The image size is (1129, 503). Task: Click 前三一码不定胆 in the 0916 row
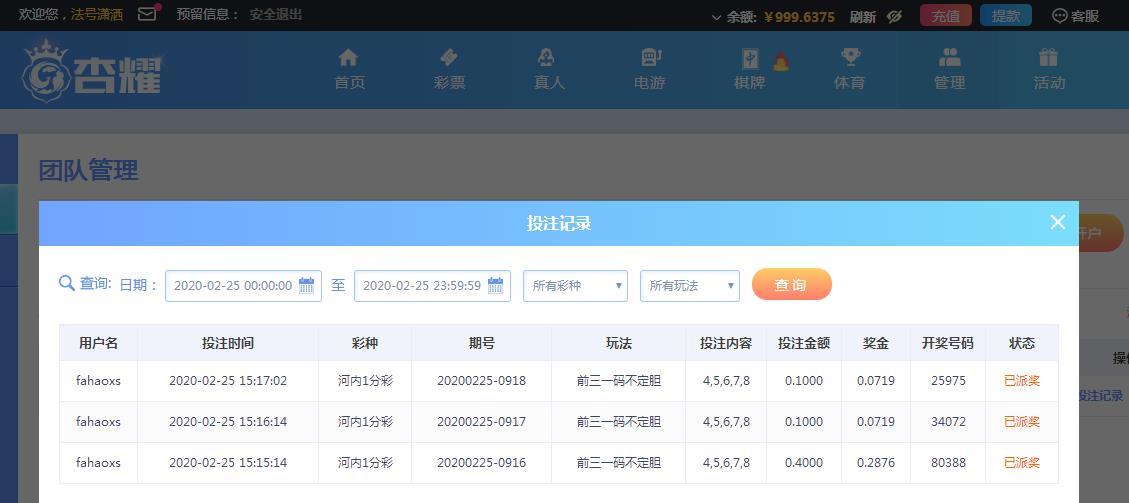click(619, 463)
